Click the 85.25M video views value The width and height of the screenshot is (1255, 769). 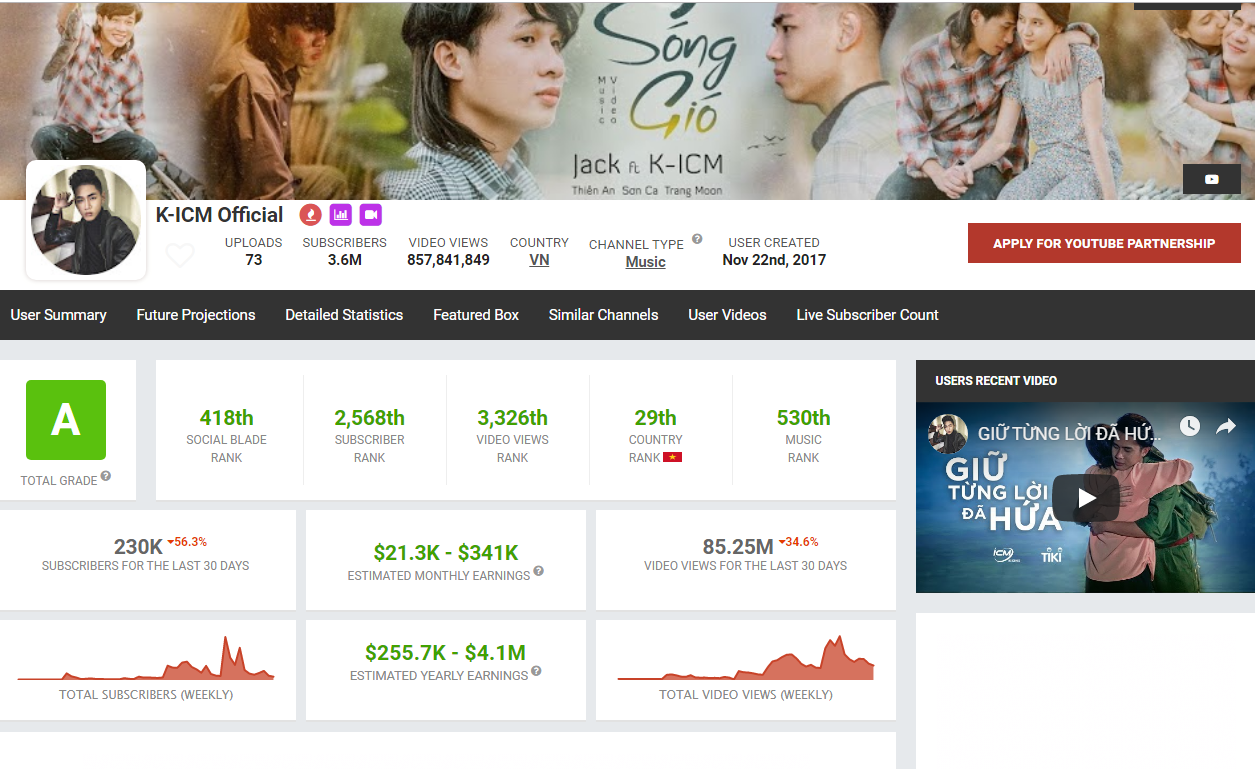[x=738, y=547]
